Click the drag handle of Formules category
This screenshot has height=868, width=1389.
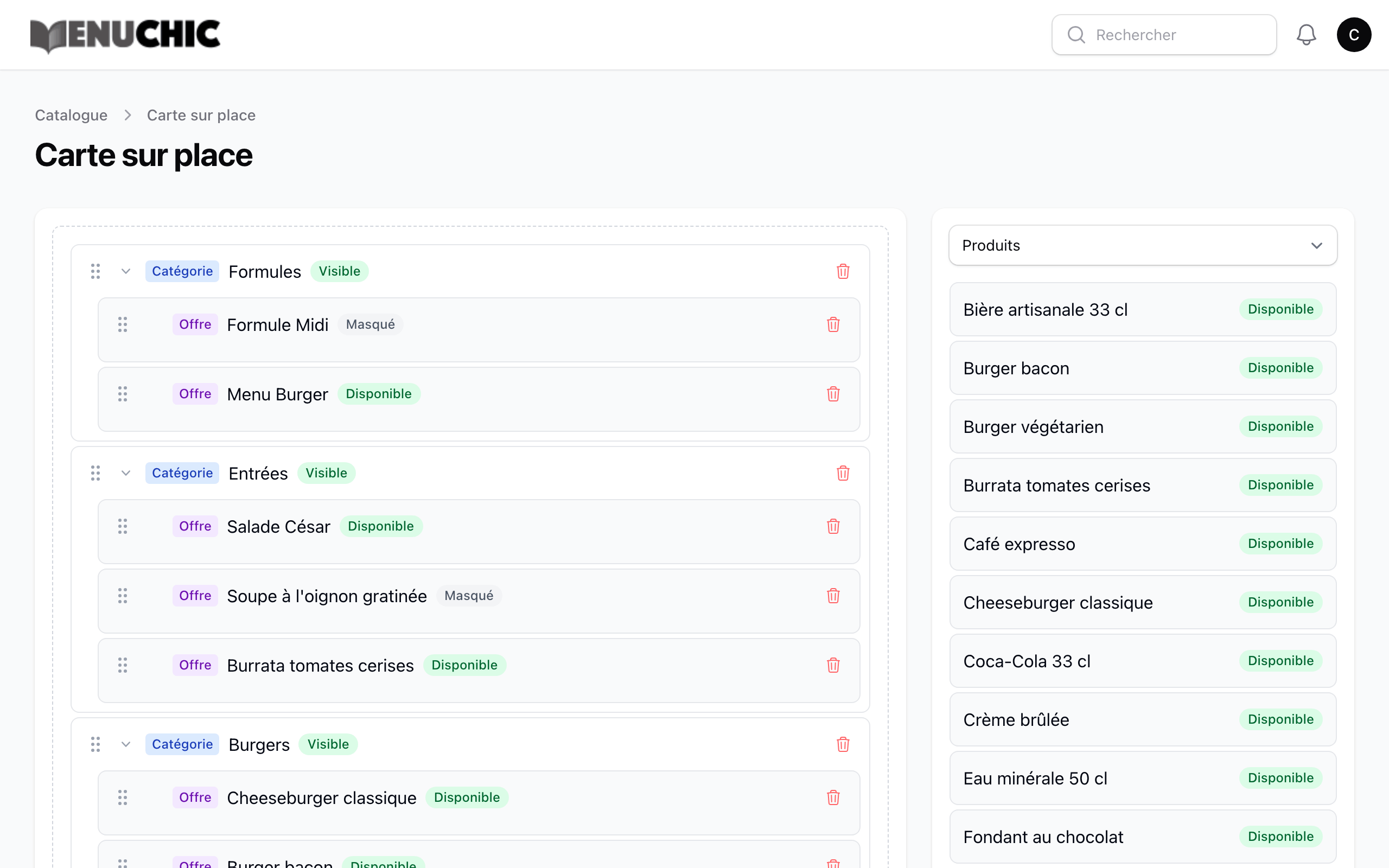click(95, 271)
